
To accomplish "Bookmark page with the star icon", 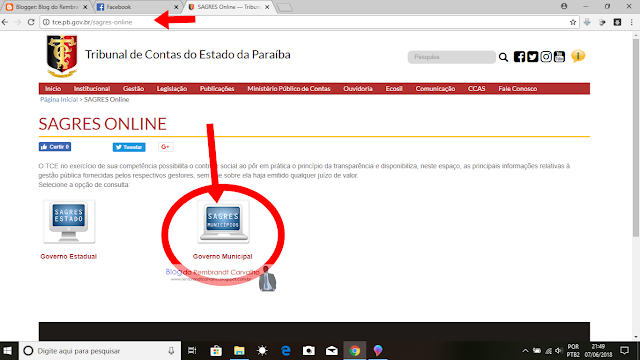I will (x=573, y=22).
